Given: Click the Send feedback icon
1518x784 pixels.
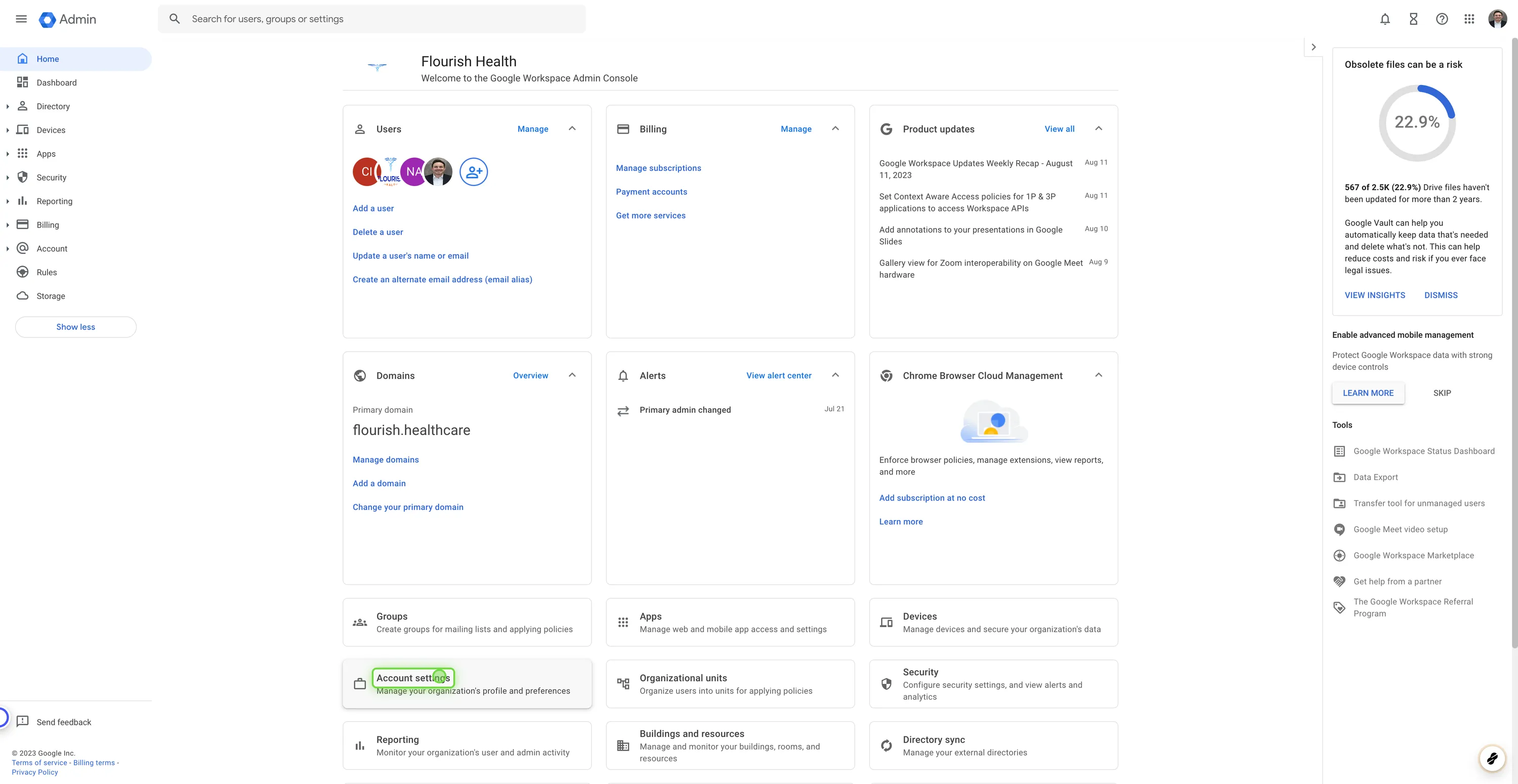Looking at the screenshot, I should point(23,722).
